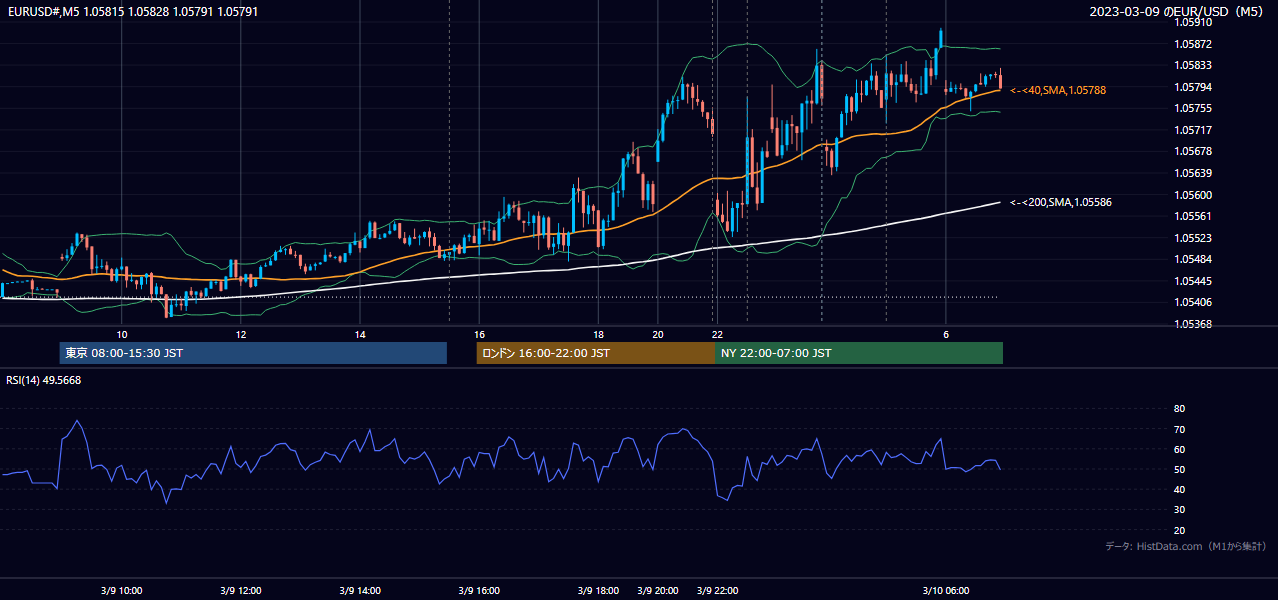This screenshot has width=1278, height=600.
Task: Click price axis value 1.05639
Action: [1192, 173]
